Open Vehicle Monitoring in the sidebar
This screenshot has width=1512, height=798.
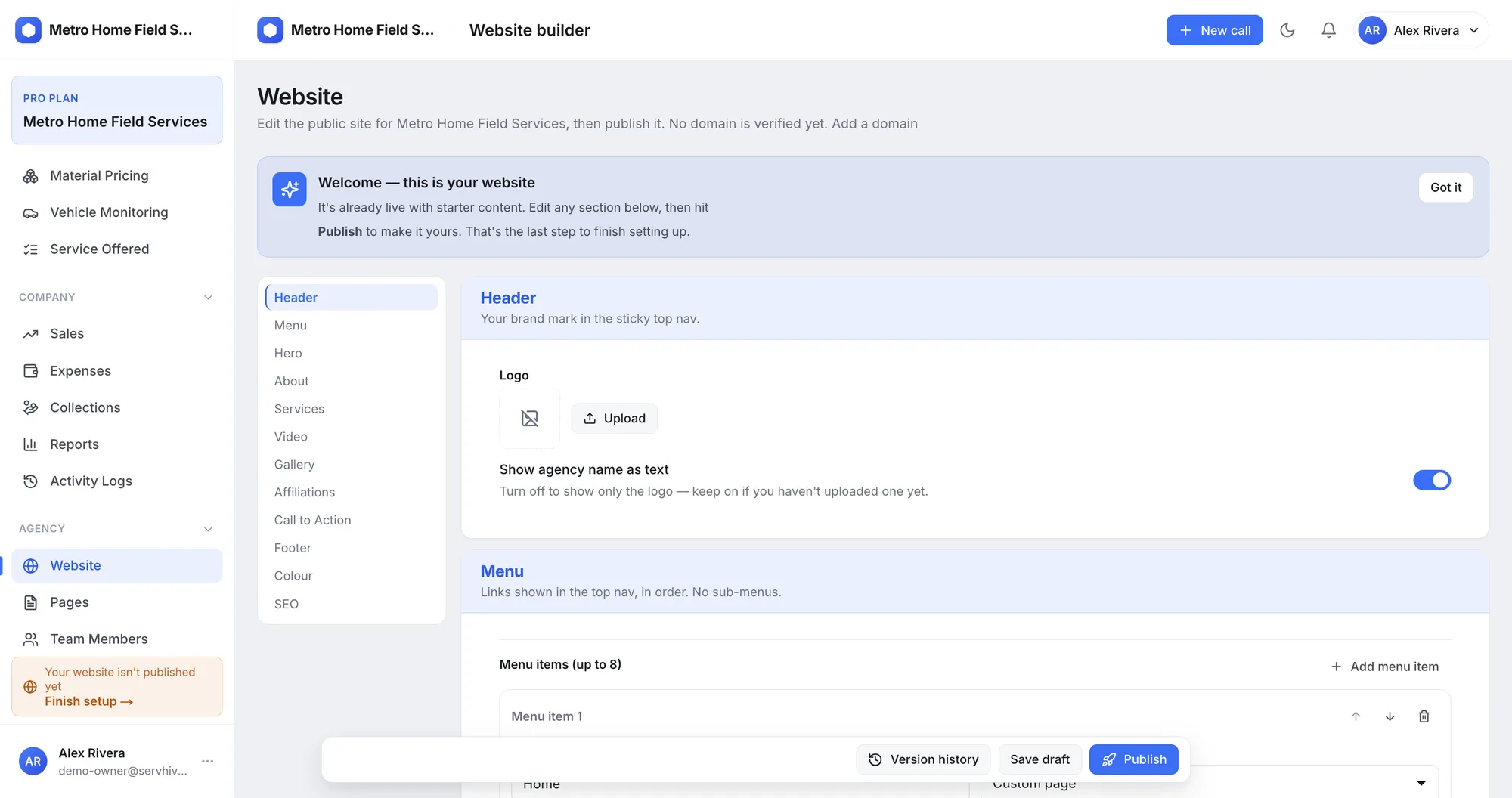[x=117, y=213]
